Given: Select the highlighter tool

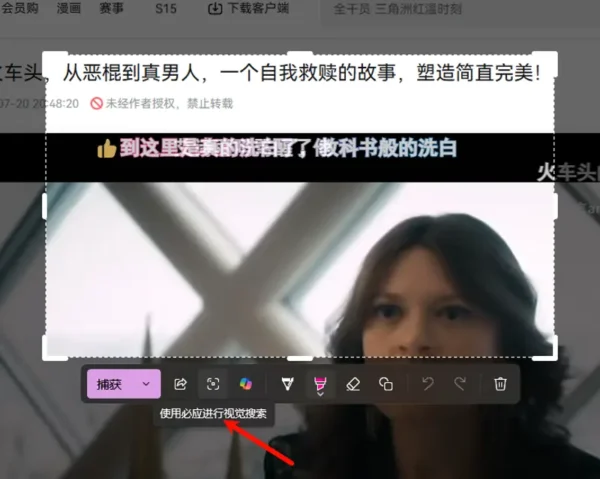Looking at the screenshot, I should [320, 384].
